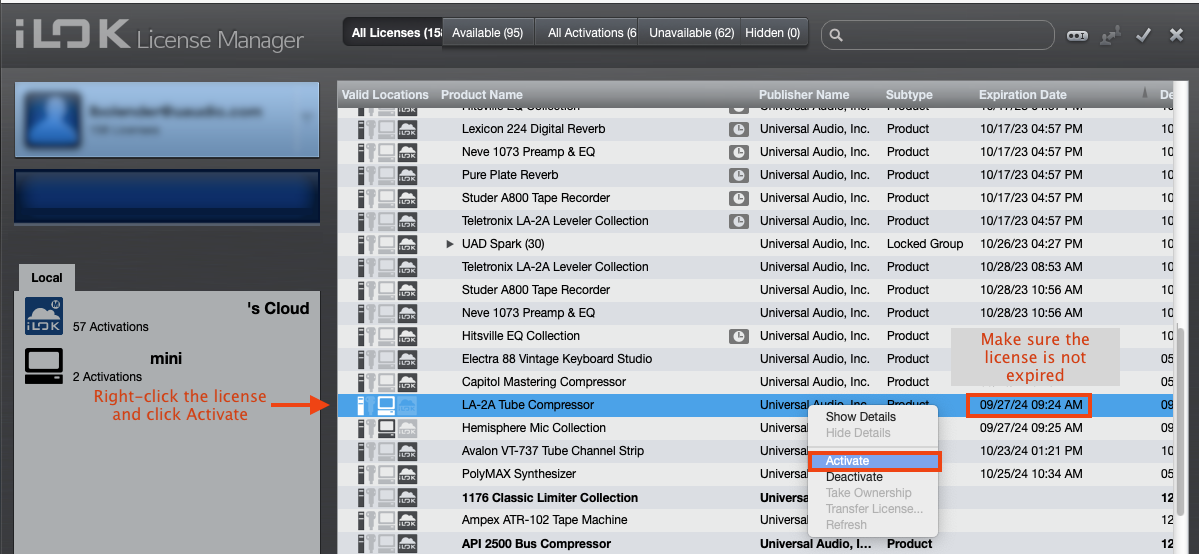
Task: Switch to the All Licenses tab
Action: point(392,33)
